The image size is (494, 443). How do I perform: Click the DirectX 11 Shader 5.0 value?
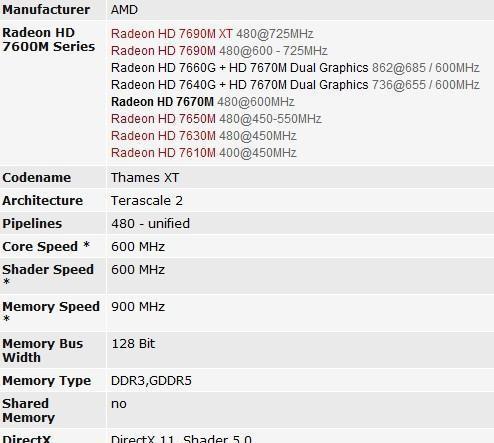pyautogui.click(x=181, y=438)
